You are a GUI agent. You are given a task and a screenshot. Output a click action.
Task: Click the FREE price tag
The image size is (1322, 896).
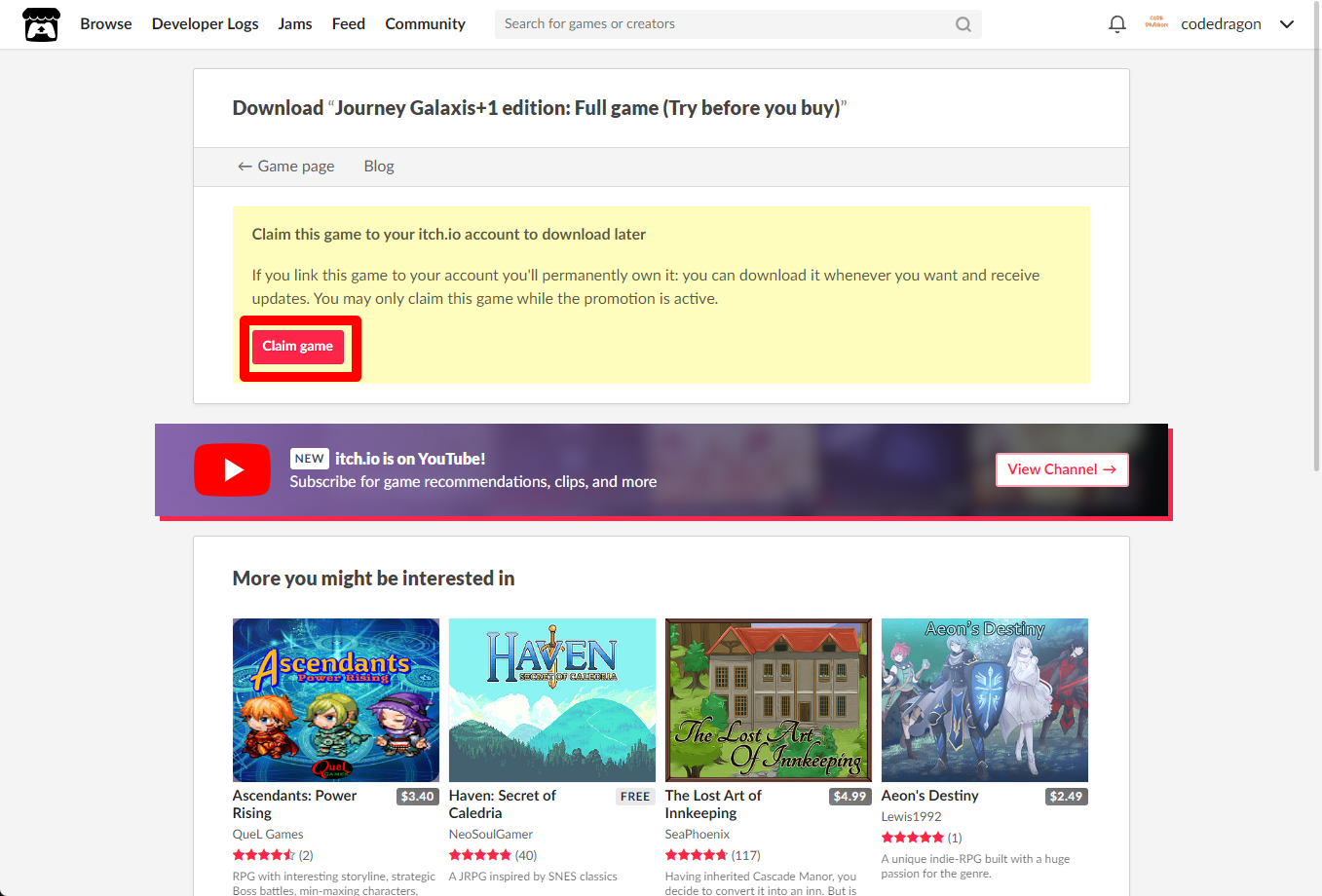pos(635,797)
